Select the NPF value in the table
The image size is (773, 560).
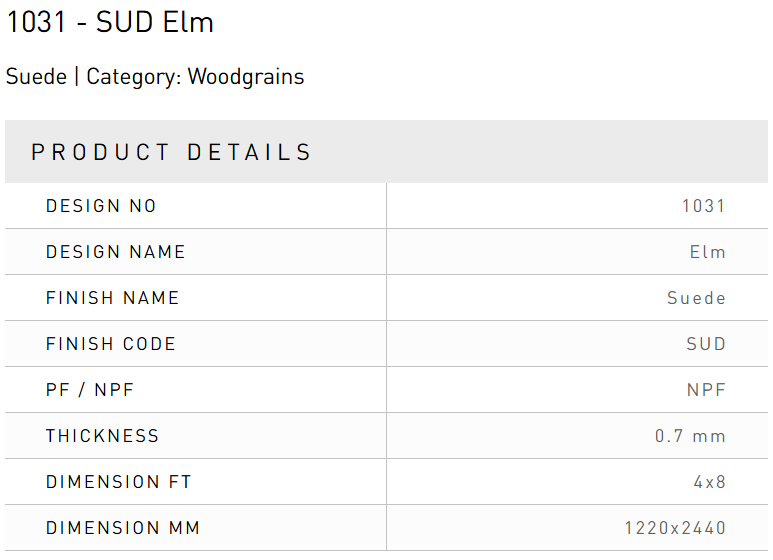(706, 390)
